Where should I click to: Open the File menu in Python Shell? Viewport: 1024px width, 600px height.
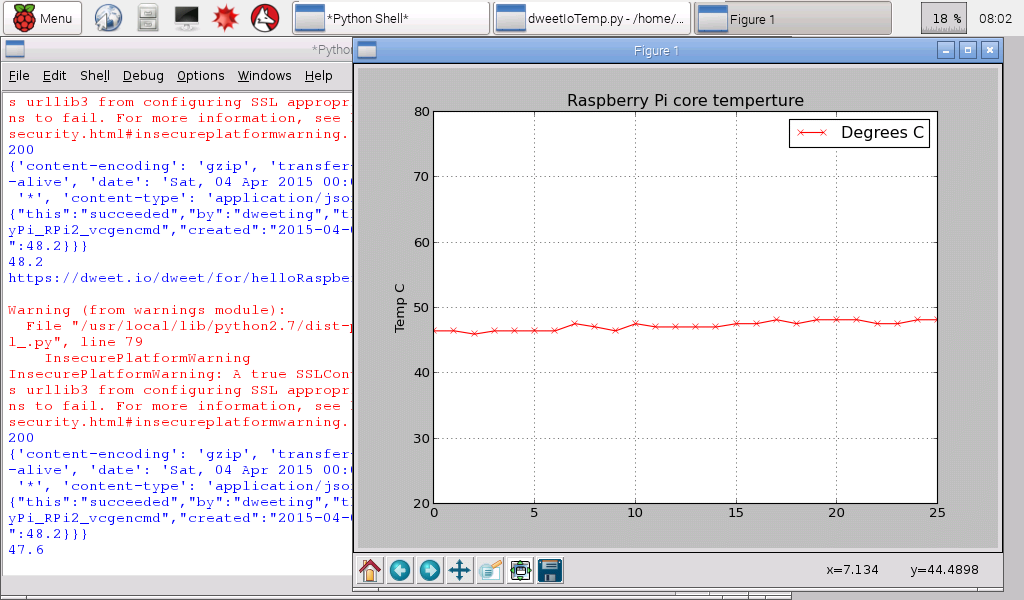(19, 76)
